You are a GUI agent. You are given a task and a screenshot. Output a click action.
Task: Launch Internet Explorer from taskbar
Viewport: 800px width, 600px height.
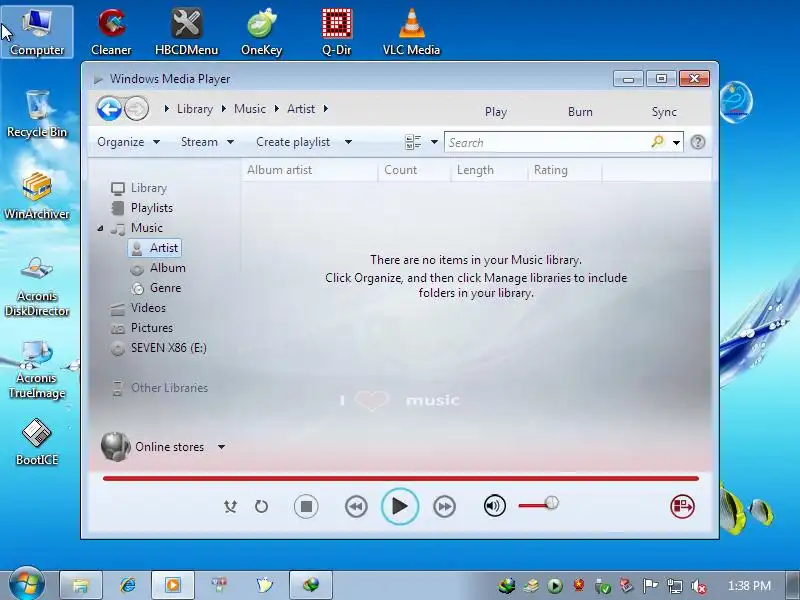click(x=127, y=585)
